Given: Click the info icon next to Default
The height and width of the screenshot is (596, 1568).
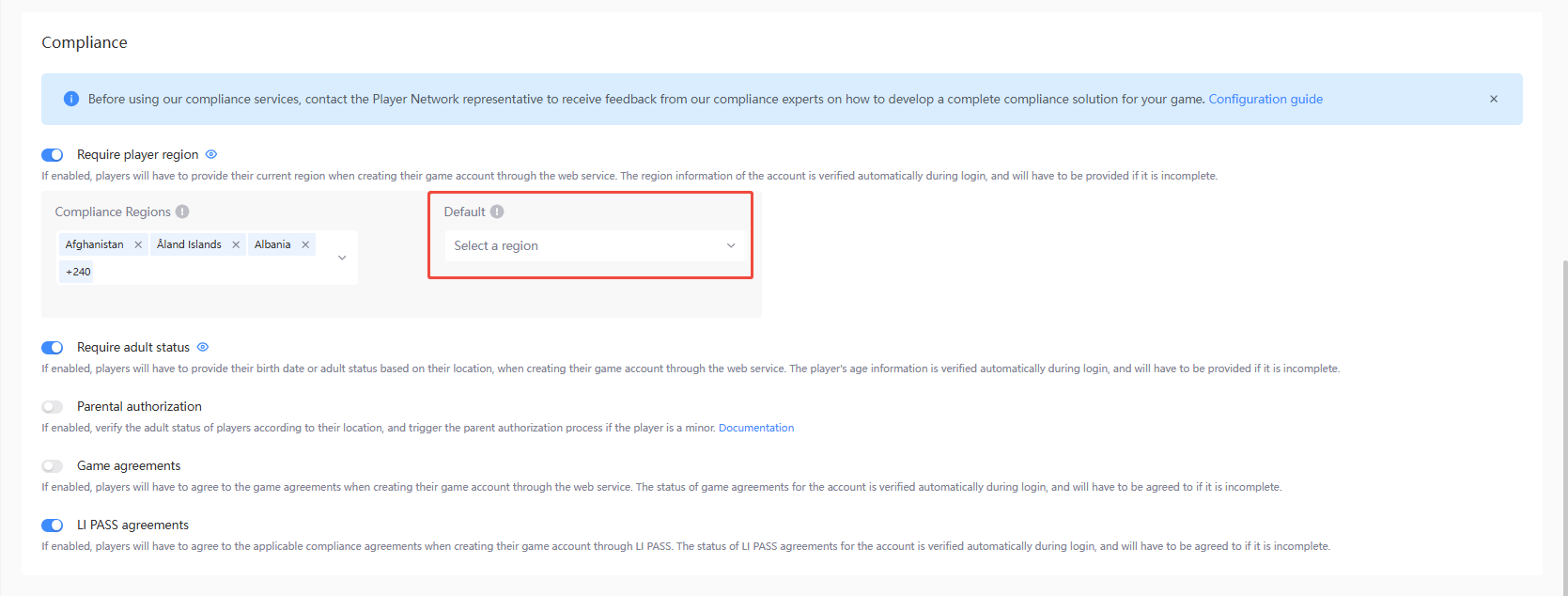Looking at the screenshot, I should [497, 212].
